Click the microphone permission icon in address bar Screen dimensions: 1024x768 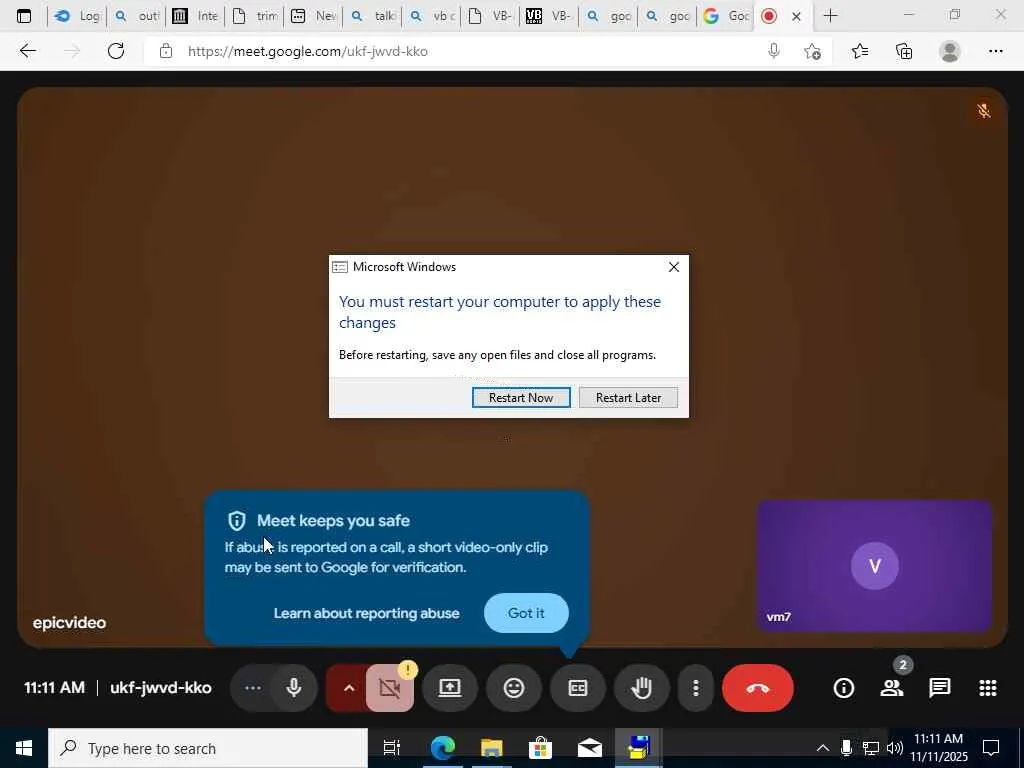774,51
